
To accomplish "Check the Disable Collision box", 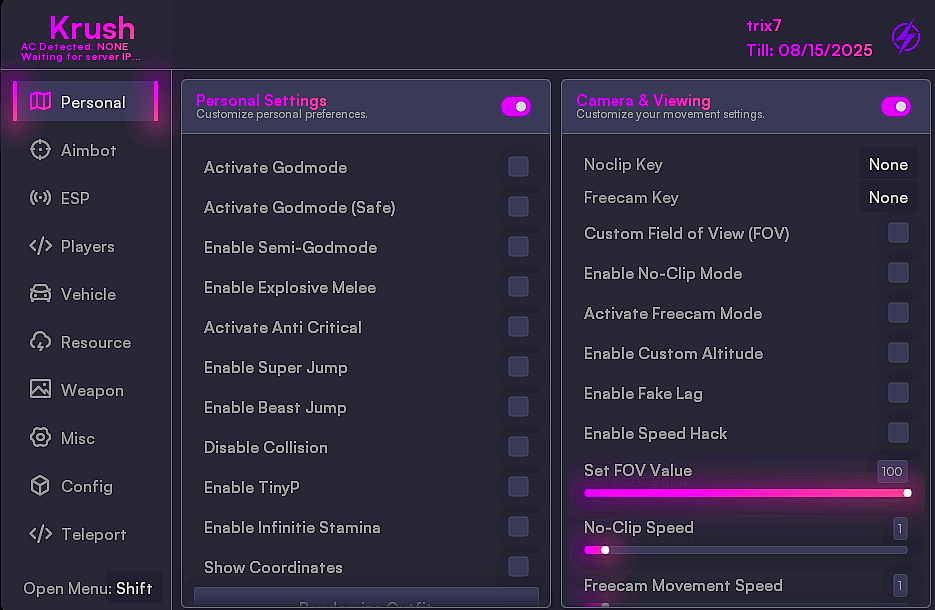I will [x=518, y=447].
